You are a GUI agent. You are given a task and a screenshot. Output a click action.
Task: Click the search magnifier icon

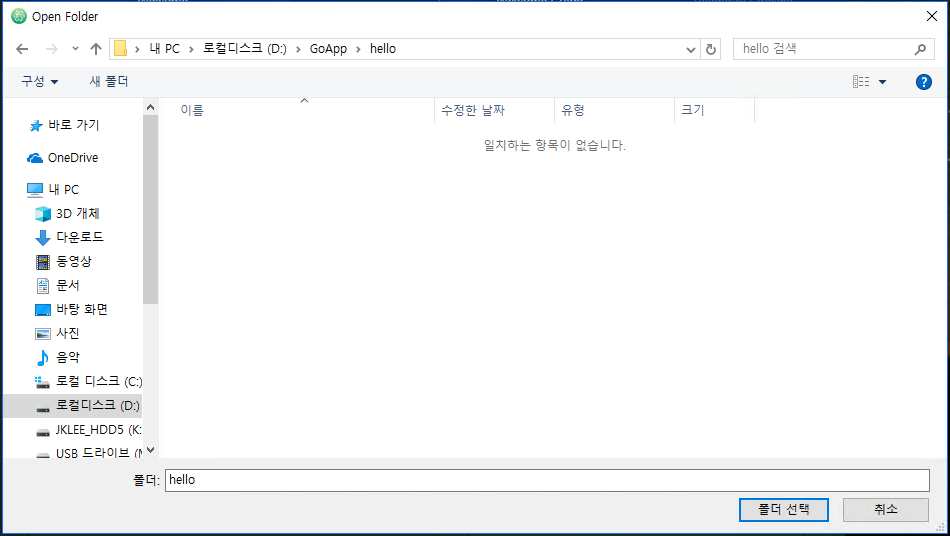click(920, 49)
